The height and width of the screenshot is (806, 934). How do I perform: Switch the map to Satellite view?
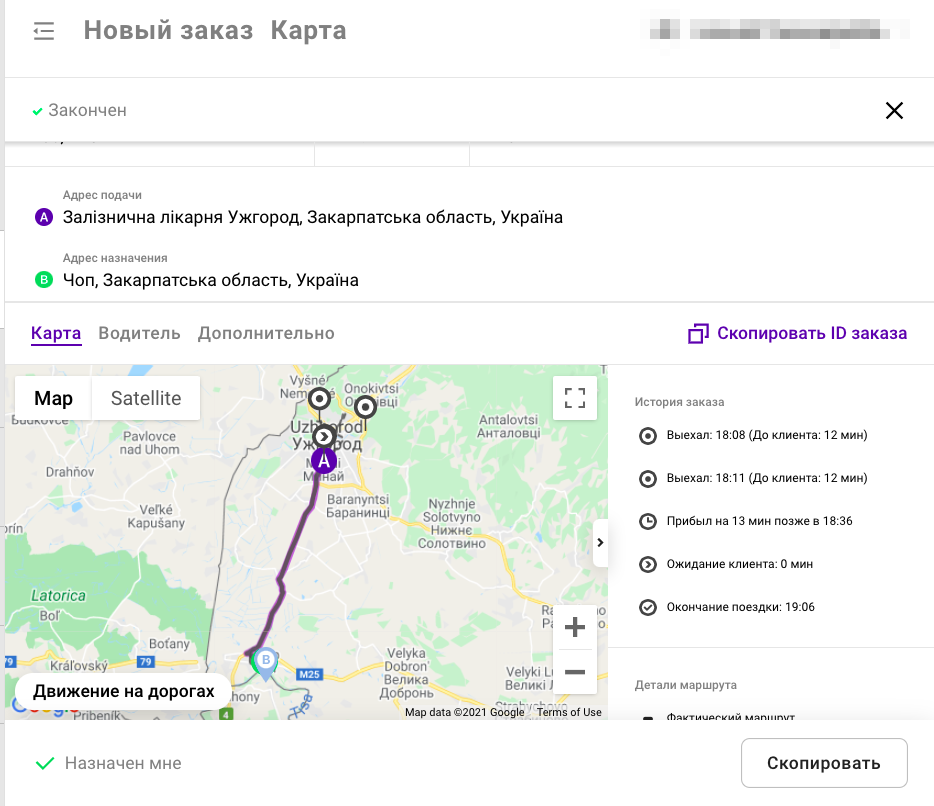[x=146, y=398]
